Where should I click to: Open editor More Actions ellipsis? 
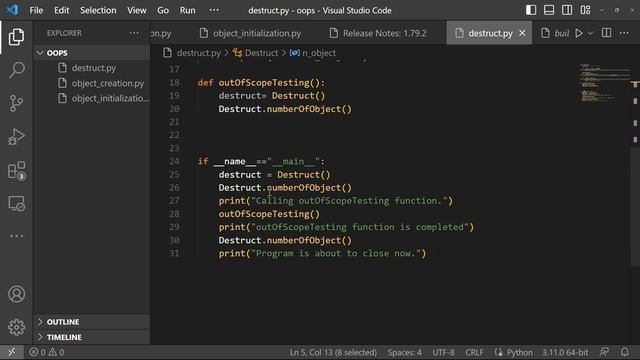(x=624, y=33)
